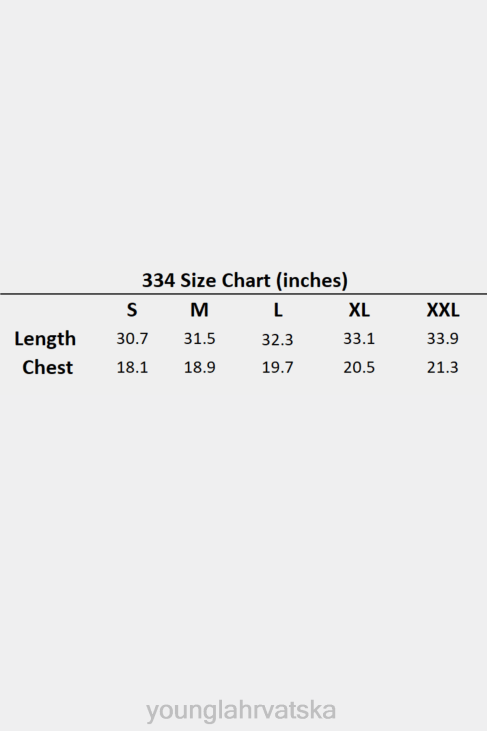487x731 pixels.
Task: Select the S size column header
Action: 132,310
